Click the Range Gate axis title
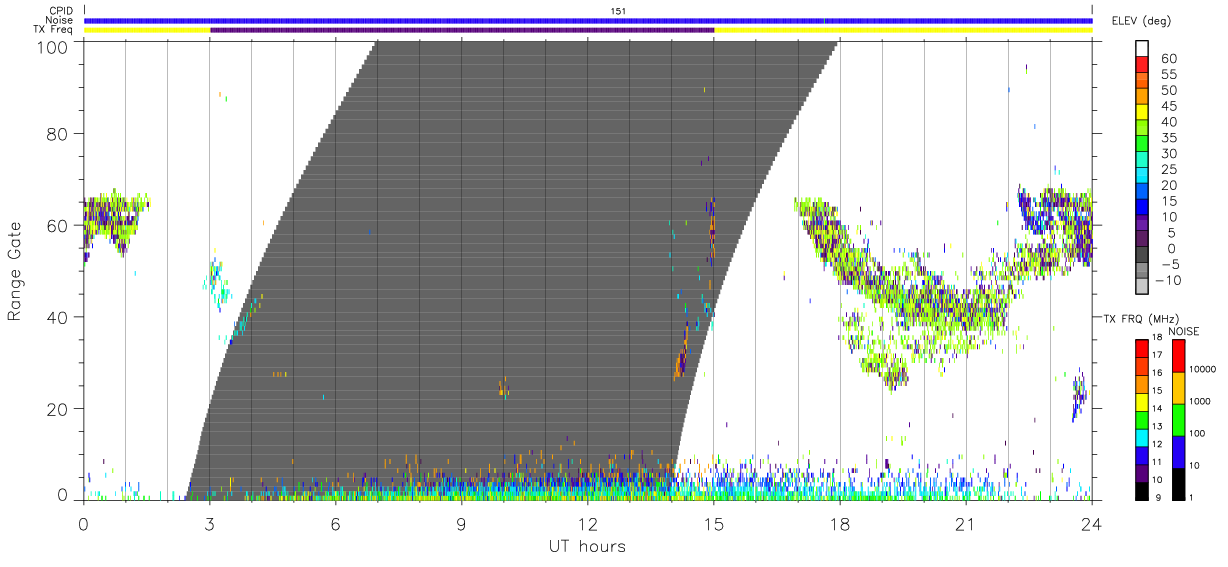The image size is (1228, 567). click(15, 272)
